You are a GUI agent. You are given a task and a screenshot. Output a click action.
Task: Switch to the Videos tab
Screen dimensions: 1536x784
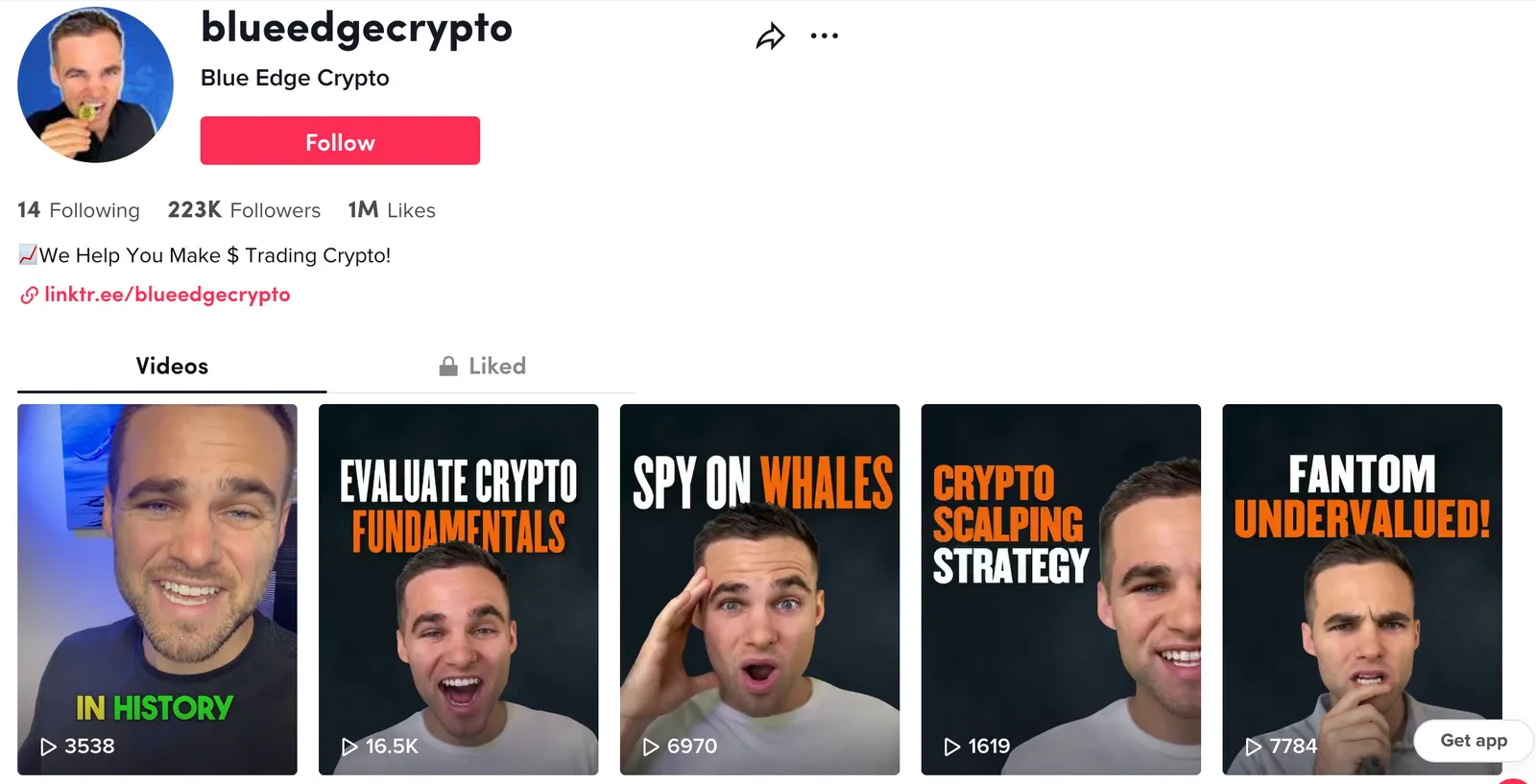[172, 367]
